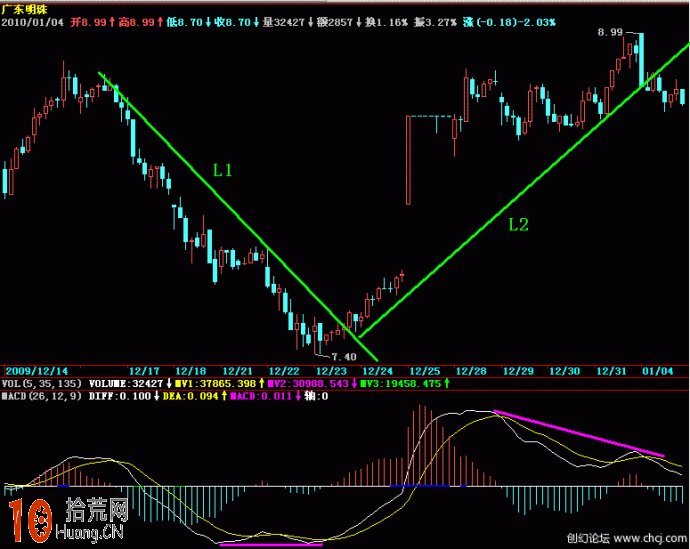Screen dimensions: 690x549
Task: Click the volume value 量32427 in header
Action: click(284, 22)
